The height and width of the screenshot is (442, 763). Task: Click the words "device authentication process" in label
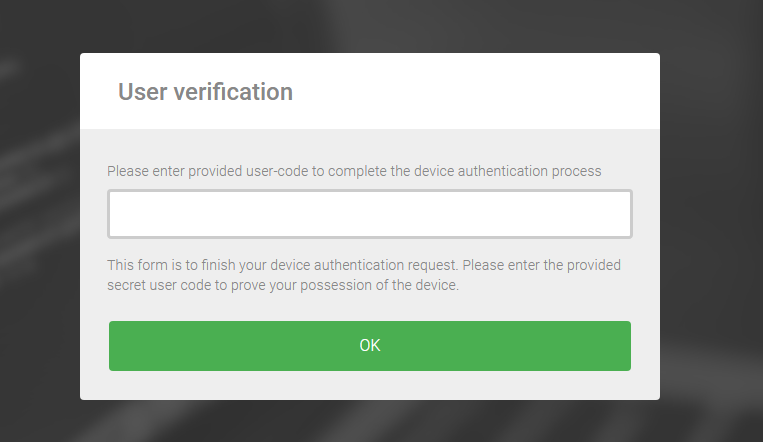(508, 171)
